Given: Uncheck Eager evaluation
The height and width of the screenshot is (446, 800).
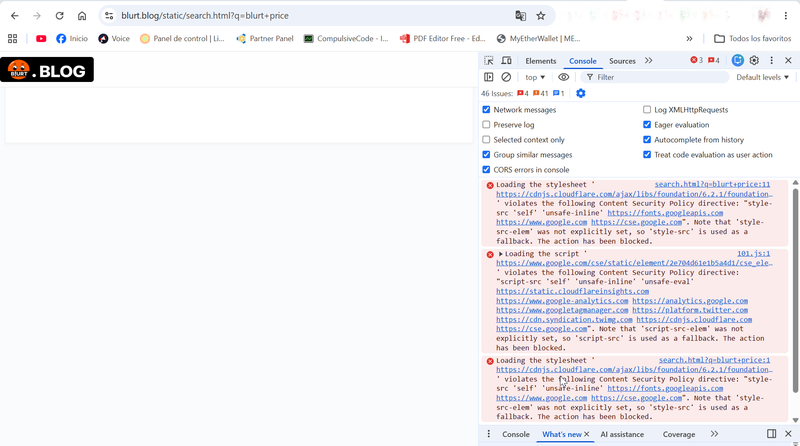Looking at the screenshot, I should tap(647, 125).
